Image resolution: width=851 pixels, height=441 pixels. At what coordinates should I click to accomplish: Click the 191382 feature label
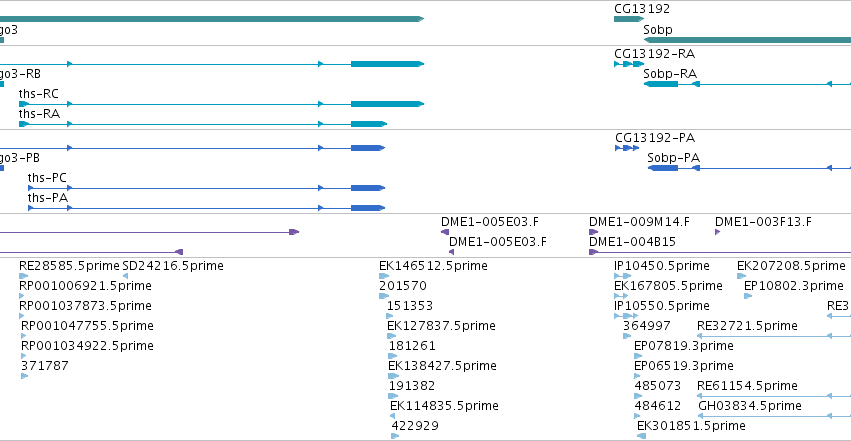click(412, 386)
